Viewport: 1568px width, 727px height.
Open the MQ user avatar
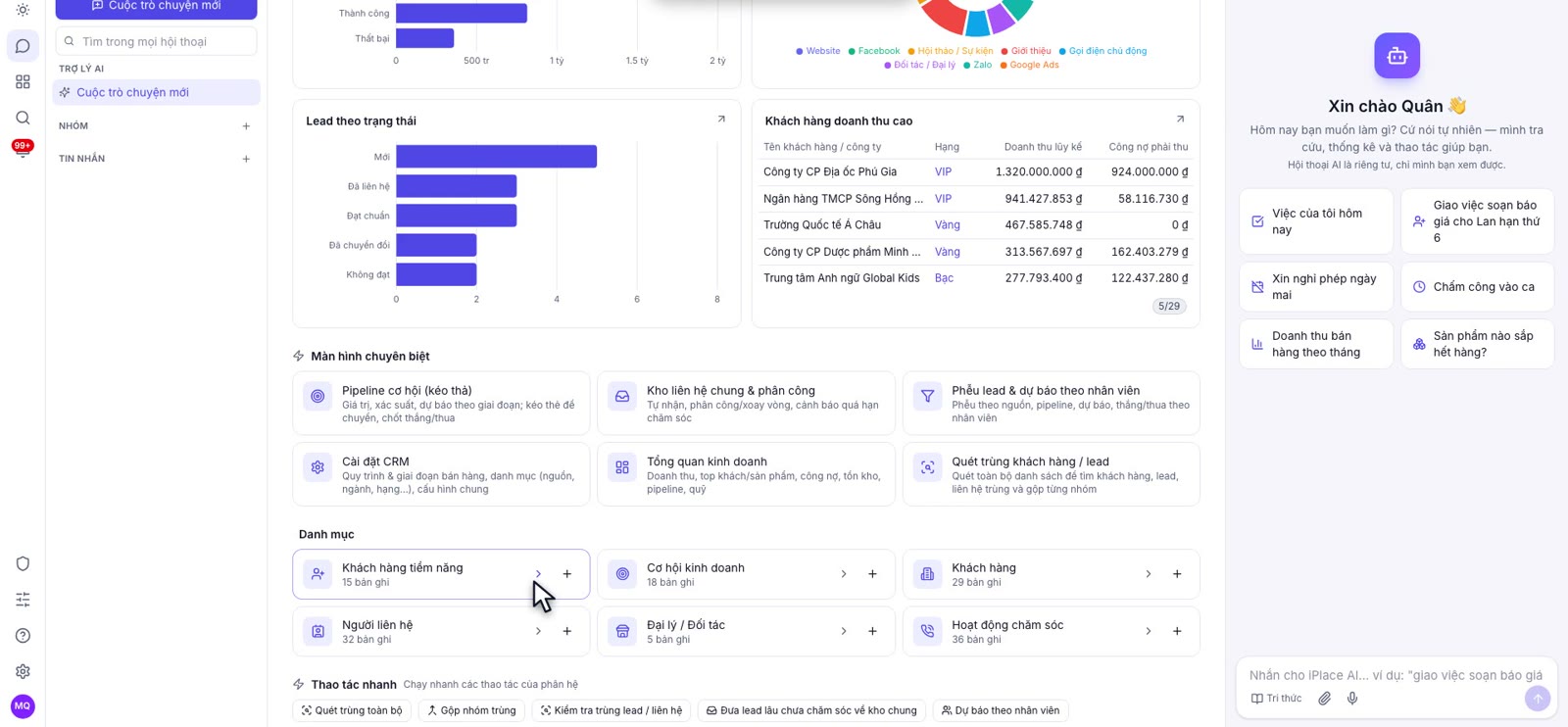tap(23, 705)
